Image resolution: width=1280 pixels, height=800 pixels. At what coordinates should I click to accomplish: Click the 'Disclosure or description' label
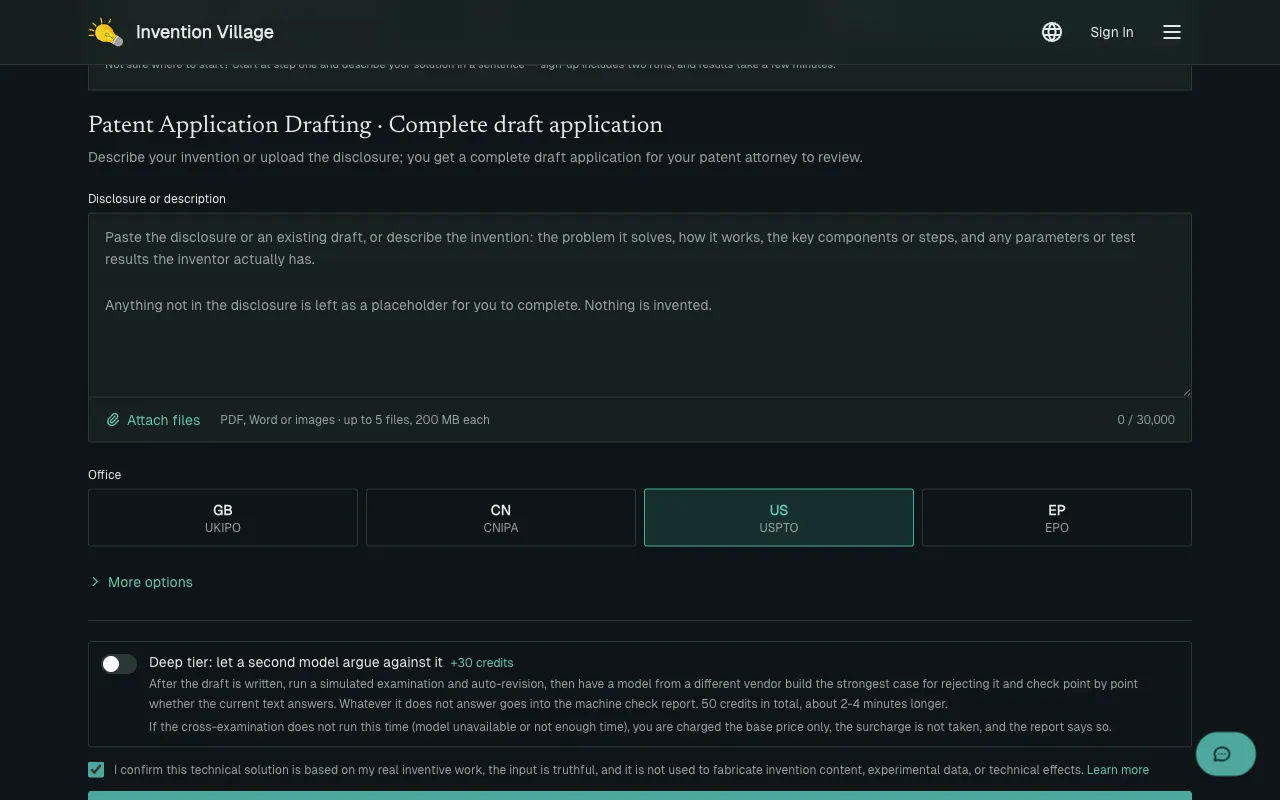coord(157,199)
